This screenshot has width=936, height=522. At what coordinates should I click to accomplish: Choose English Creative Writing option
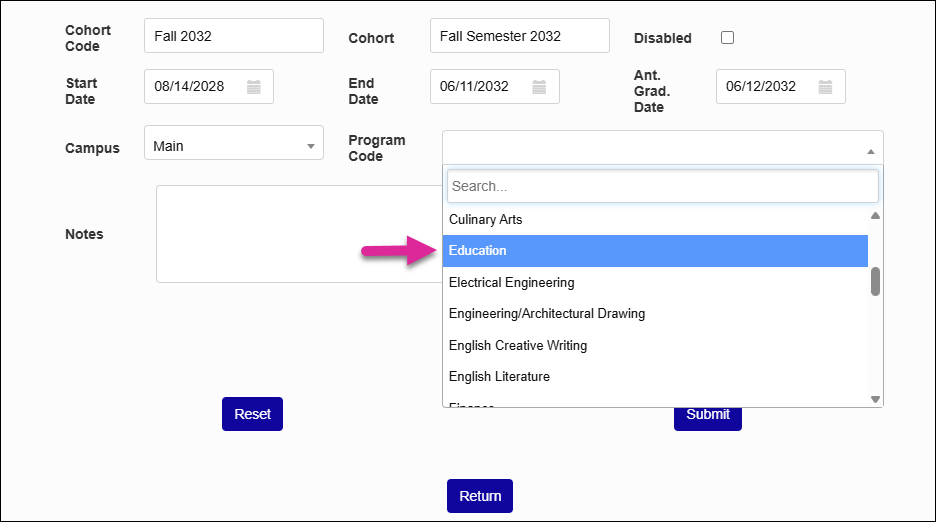(x=655, y=345)
